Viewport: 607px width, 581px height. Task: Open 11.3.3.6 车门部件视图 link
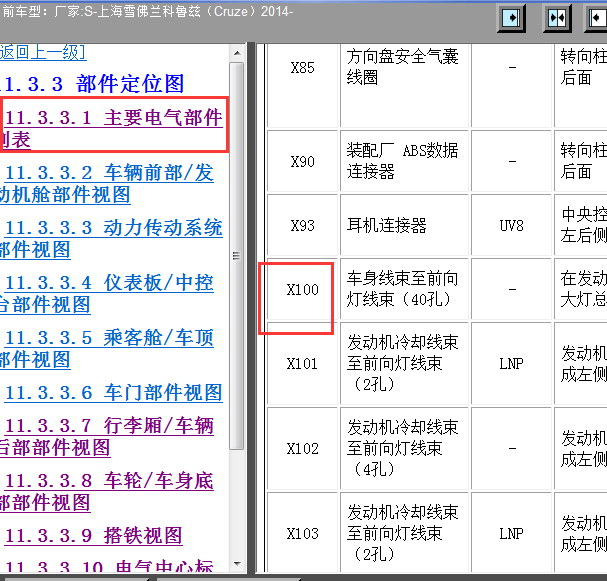pyautogui.click(x=113, y=392)
